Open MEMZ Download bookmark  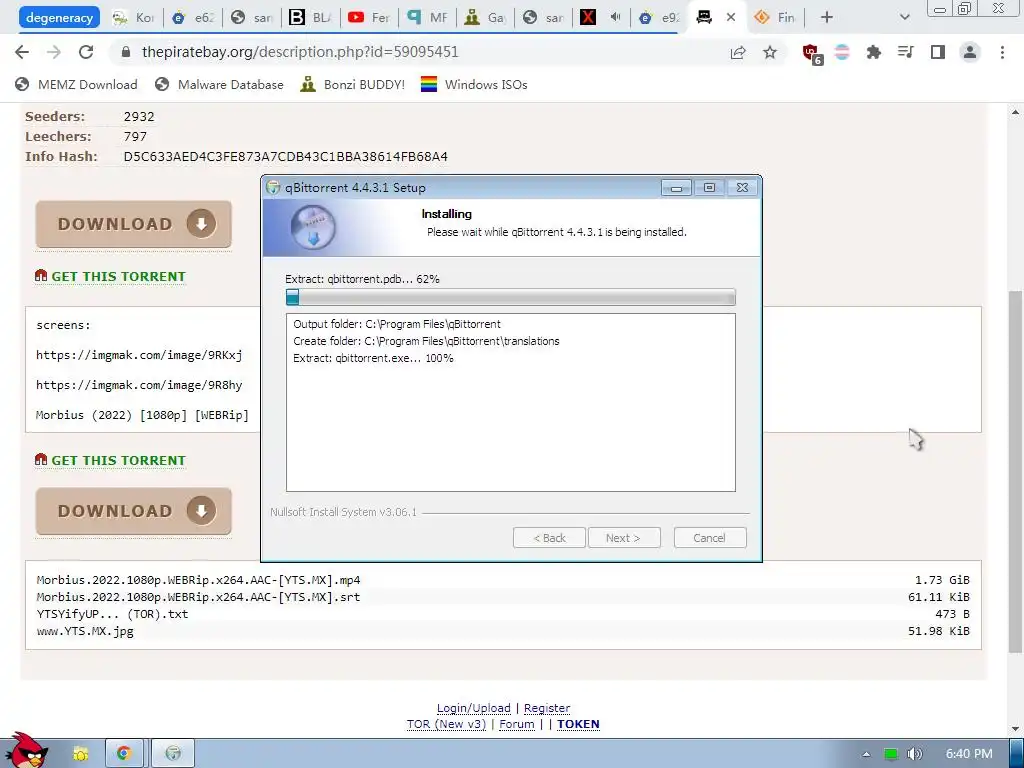tap(76, 84)
